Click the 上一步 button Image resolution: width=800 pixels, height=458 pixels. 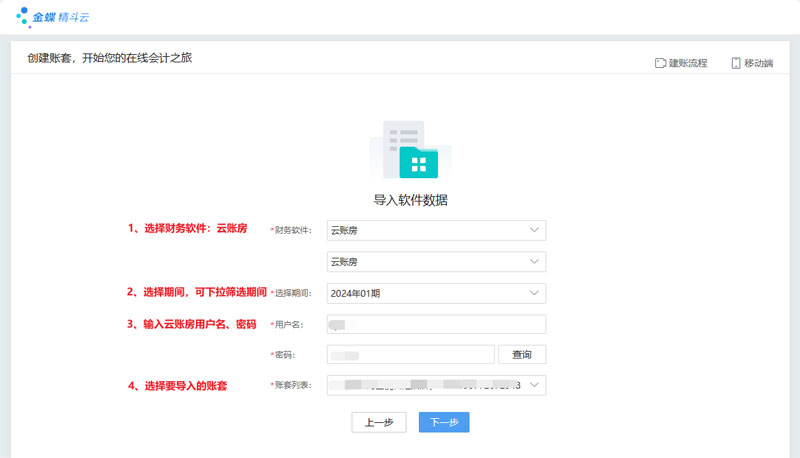[379, 422]
